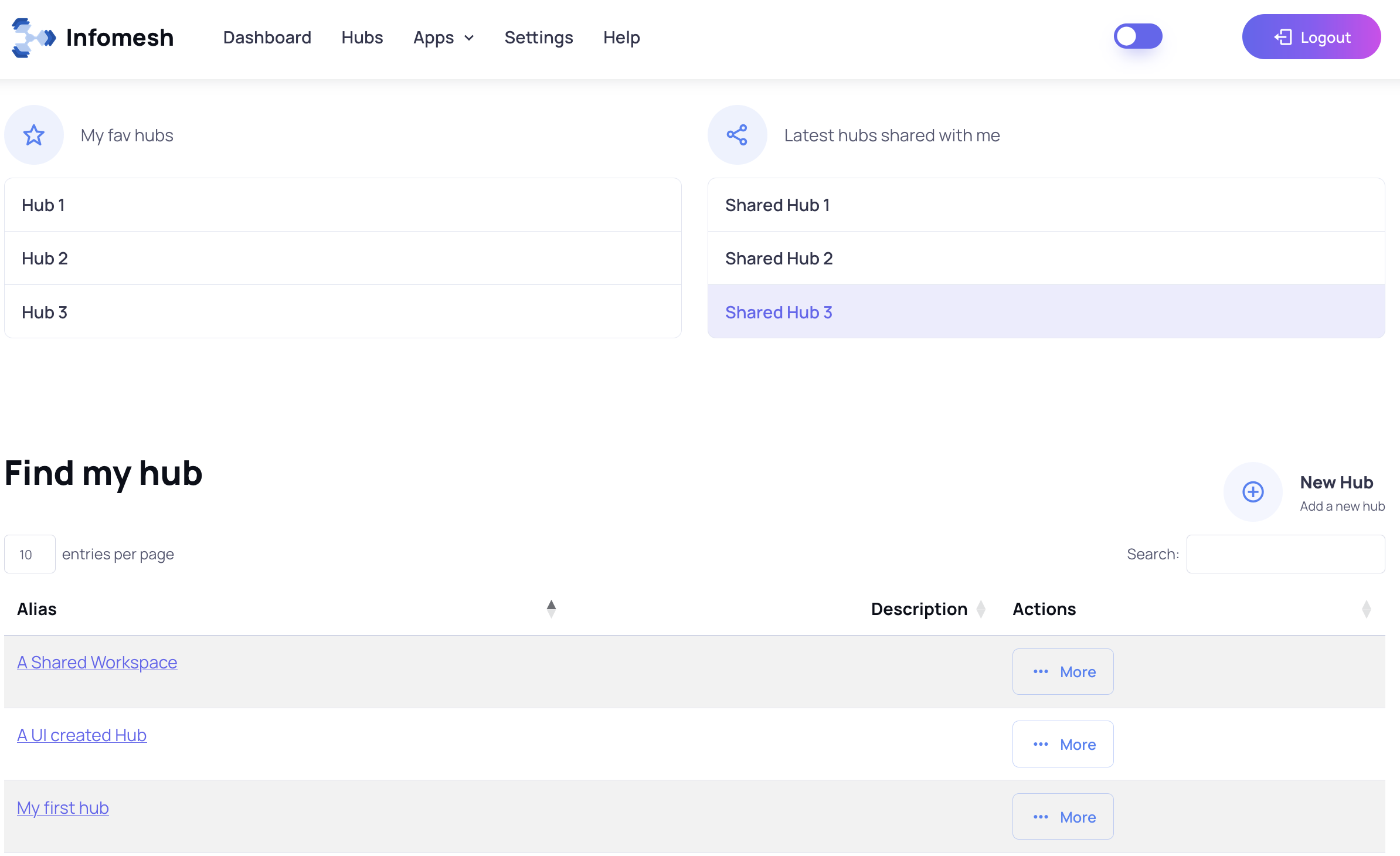Click the logout icon in the Logout button
The height and width of the screenshot is (856, 1400).
pos(1283,37)
